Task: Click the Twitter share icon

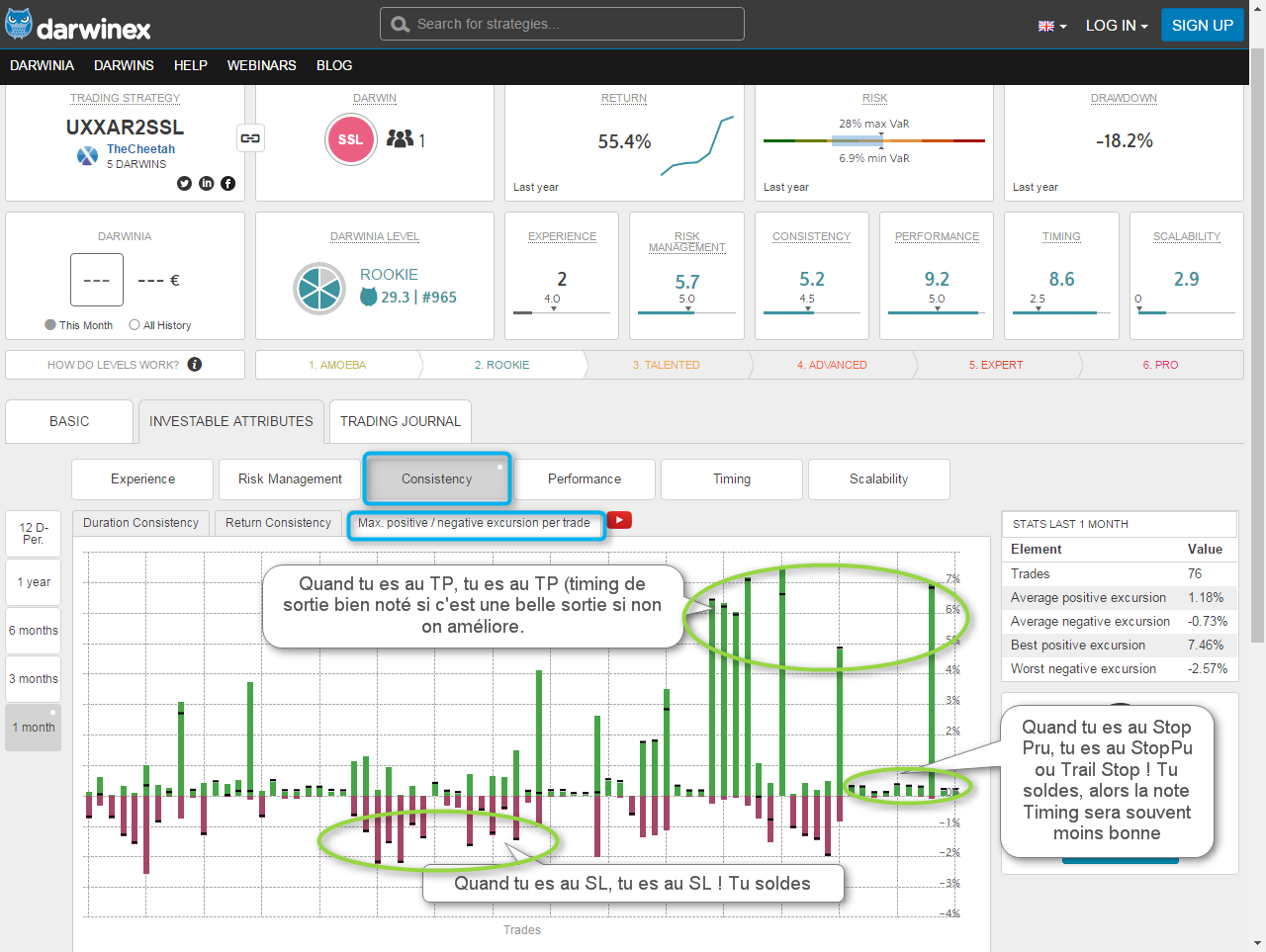Action: pyautogui.click(x=184, y=183)
